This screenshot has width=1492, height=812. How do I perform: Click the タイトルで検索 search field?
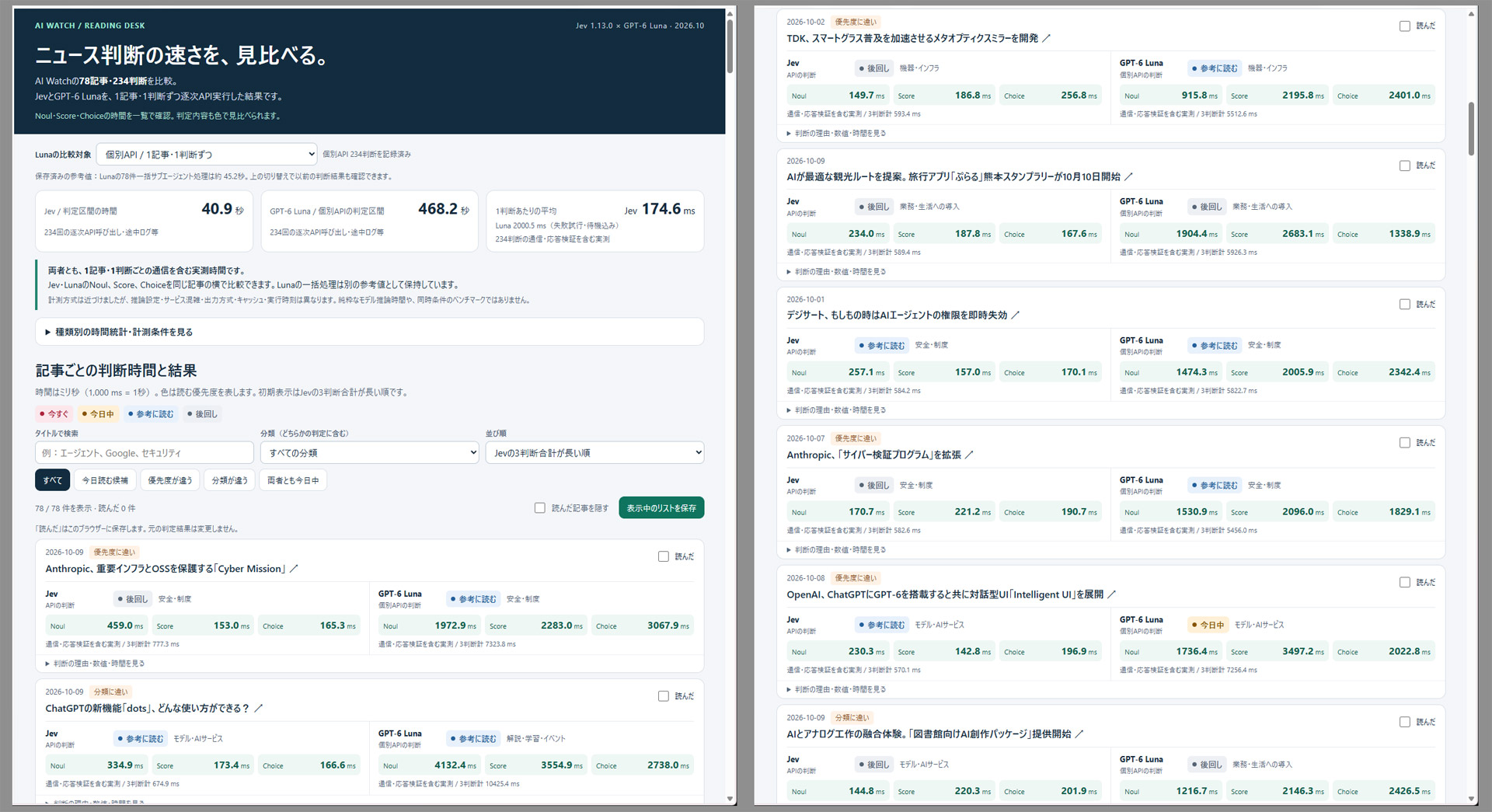click(145, 452)
